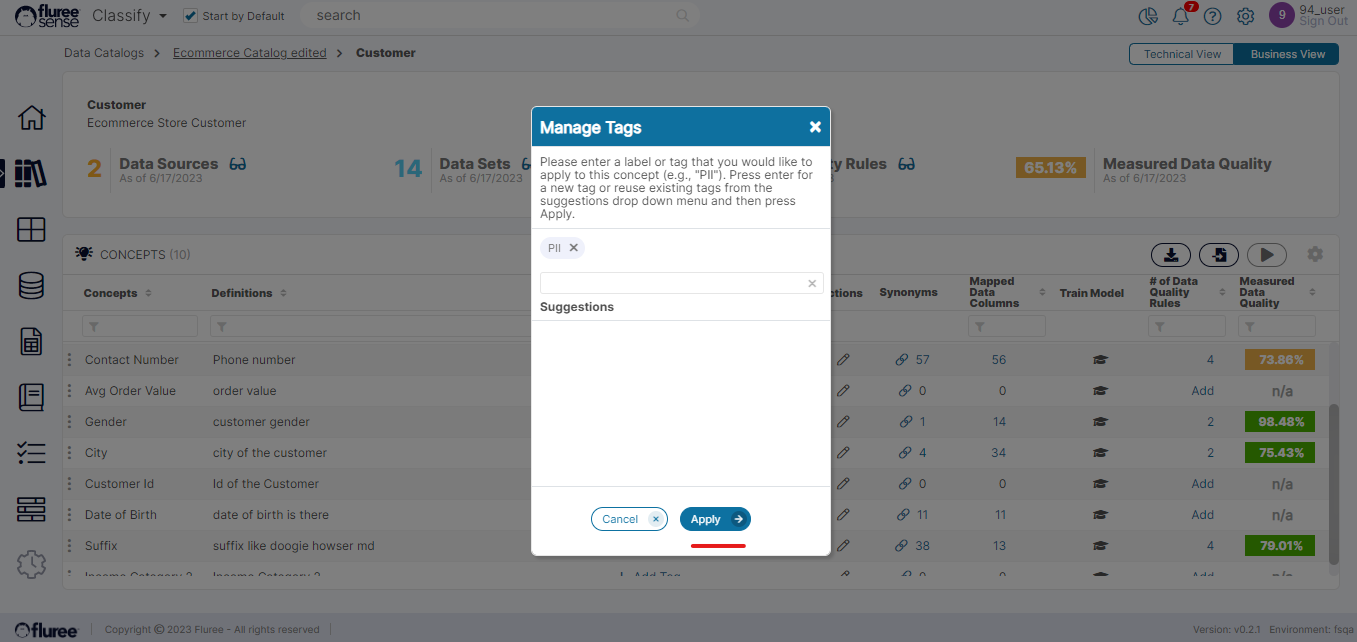The width and height of the screenshot is (1357, 642).
Task: Switch to Technical View
Action: 1181,54
